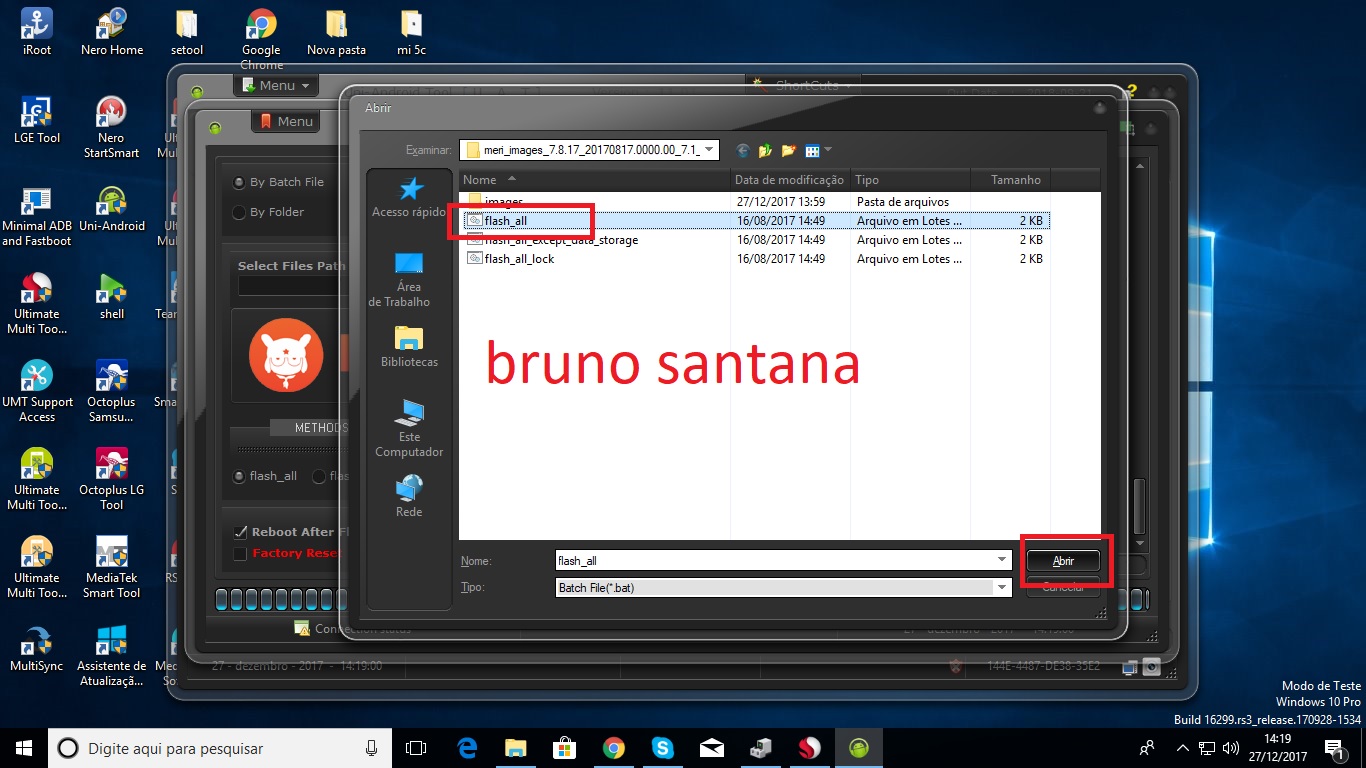Open the setool folder on desktop

tap(187, 33)
